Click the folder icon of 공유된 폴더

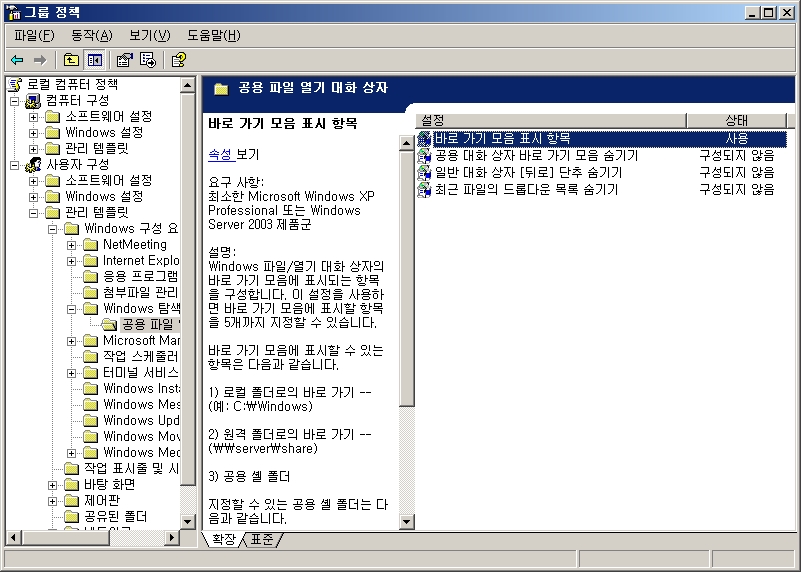point(72,517)
